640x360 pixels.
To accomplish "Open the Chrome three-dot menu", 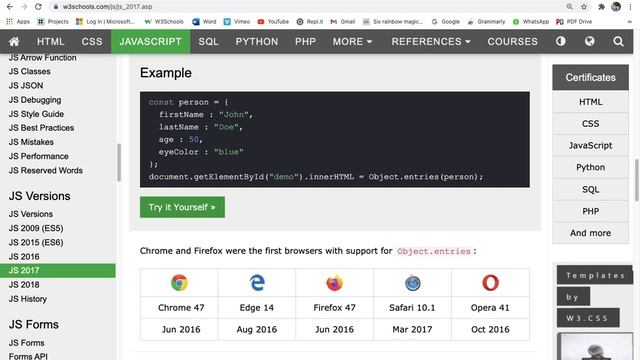I will point(631,7).
